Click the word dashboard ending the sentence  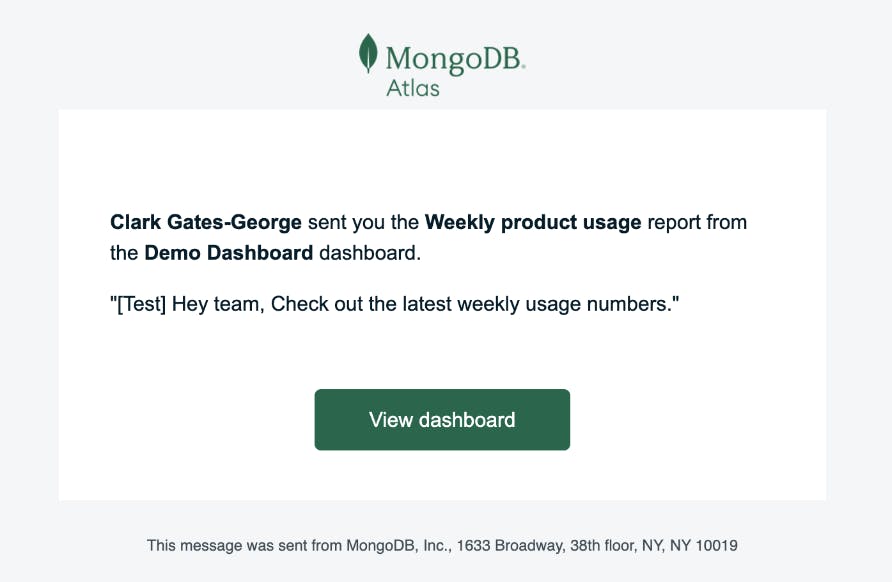(368, 253)
